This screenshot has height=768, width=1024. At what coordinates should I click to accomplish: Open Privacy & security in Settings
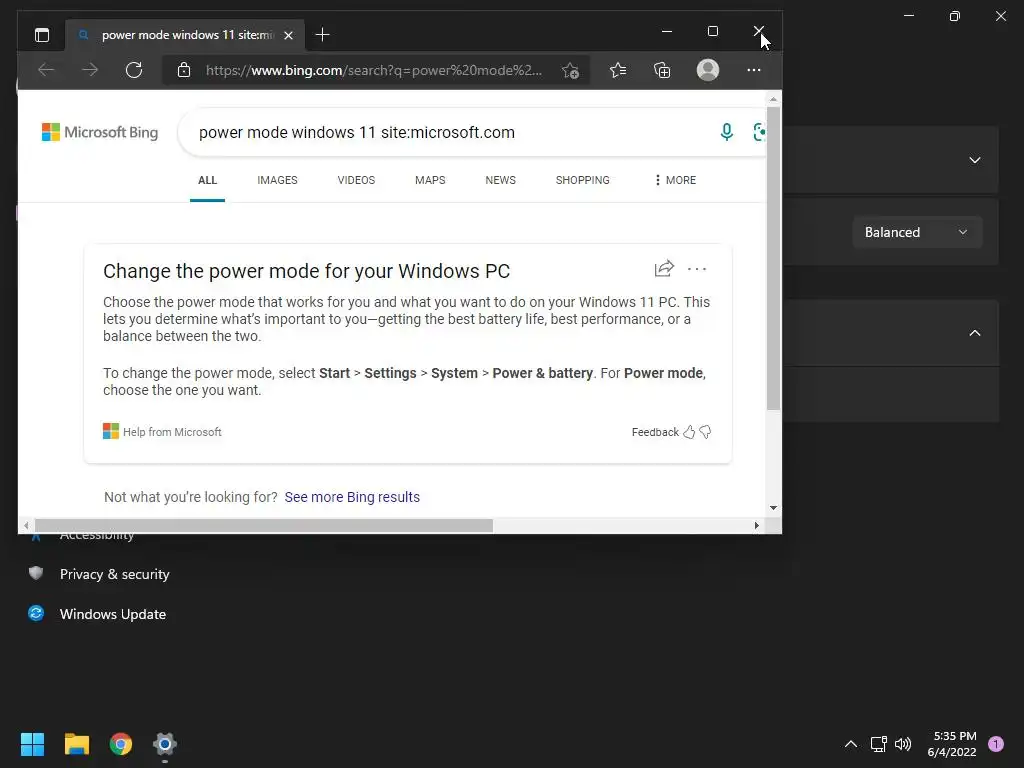pyautogui.click(x=98, y=574)
